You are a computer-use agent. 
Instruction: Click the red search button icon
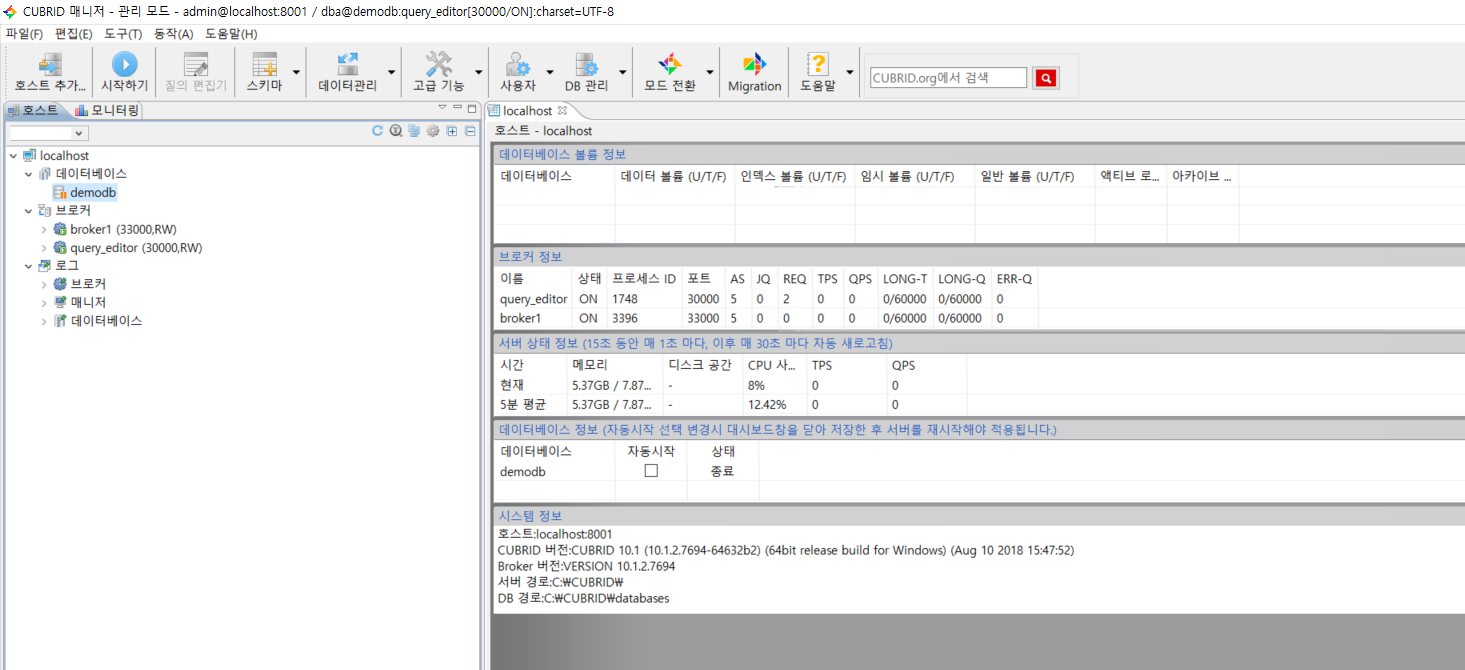click(1046, 78)
